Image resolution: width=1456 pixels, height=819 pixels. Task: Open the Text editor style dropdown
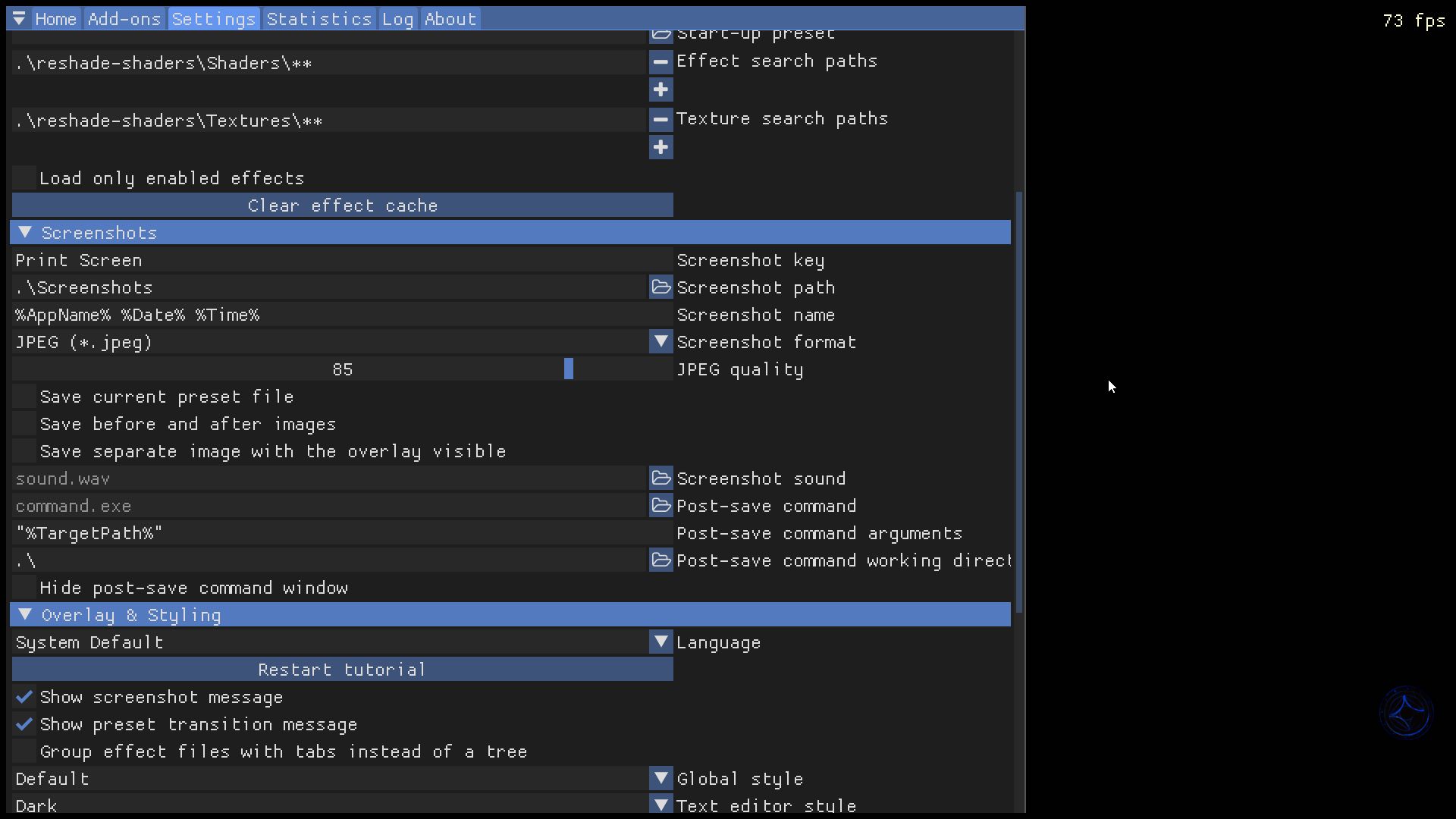pos(661,805)
